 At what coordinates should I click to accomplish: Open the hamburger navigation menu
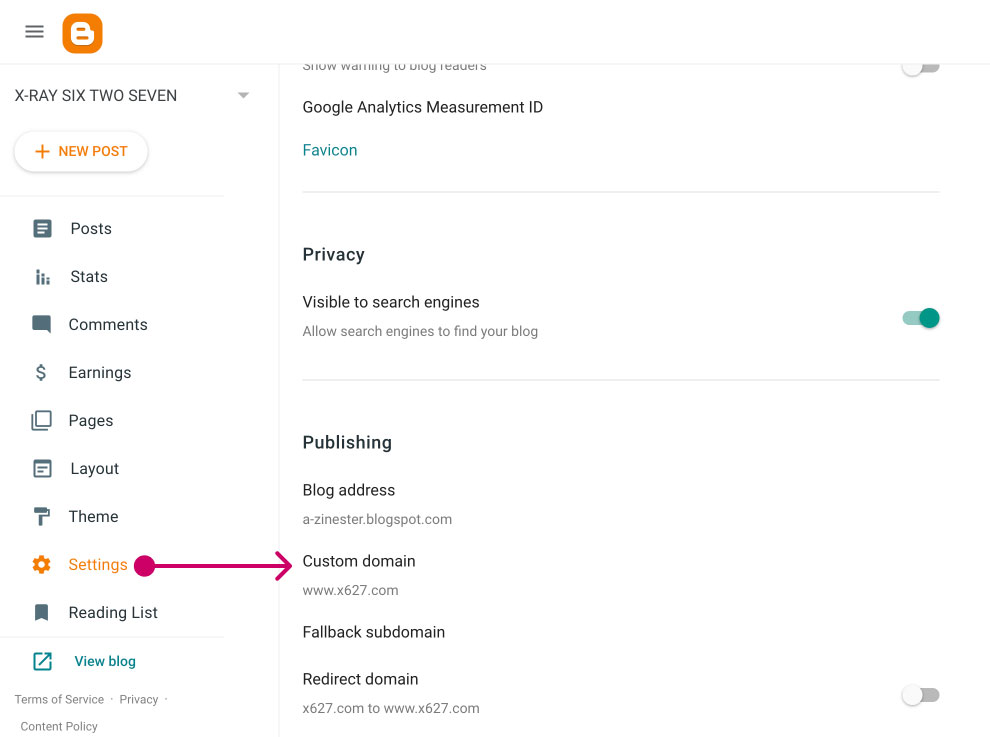34,31
